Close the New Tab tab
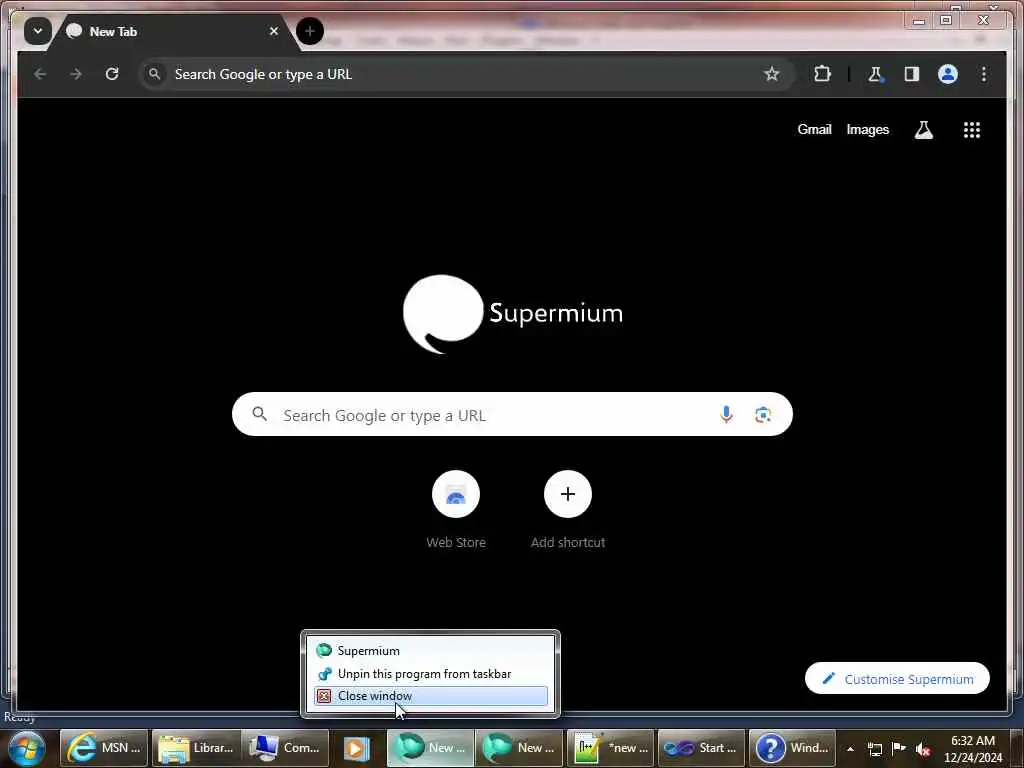This screenshot has width=1024, height=768. 274,31
